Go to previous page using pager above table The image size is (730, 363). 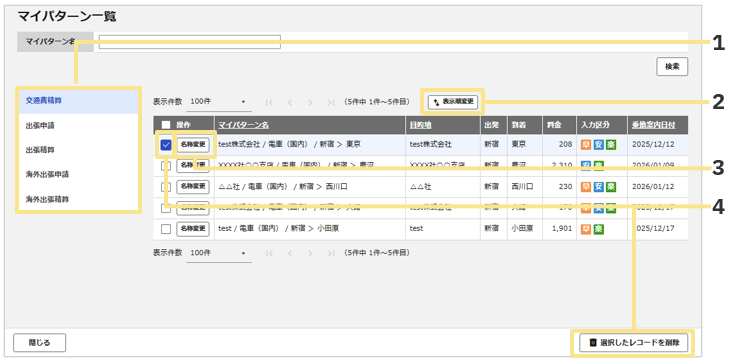click(289, 102)
